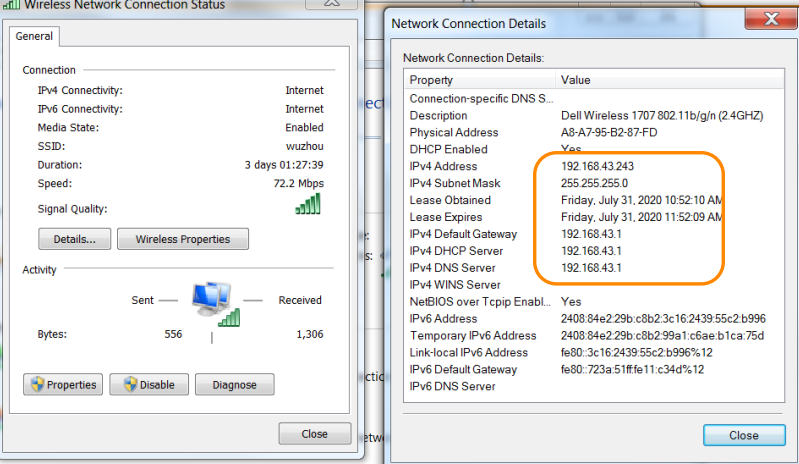This screenshot has width=799, height=464.
Task: Select the General tab
Action: (x=35, y=36)
